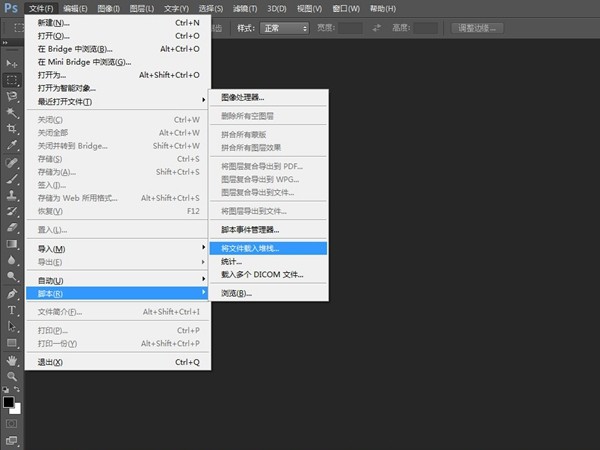Open the background color picker

point(16,409)
